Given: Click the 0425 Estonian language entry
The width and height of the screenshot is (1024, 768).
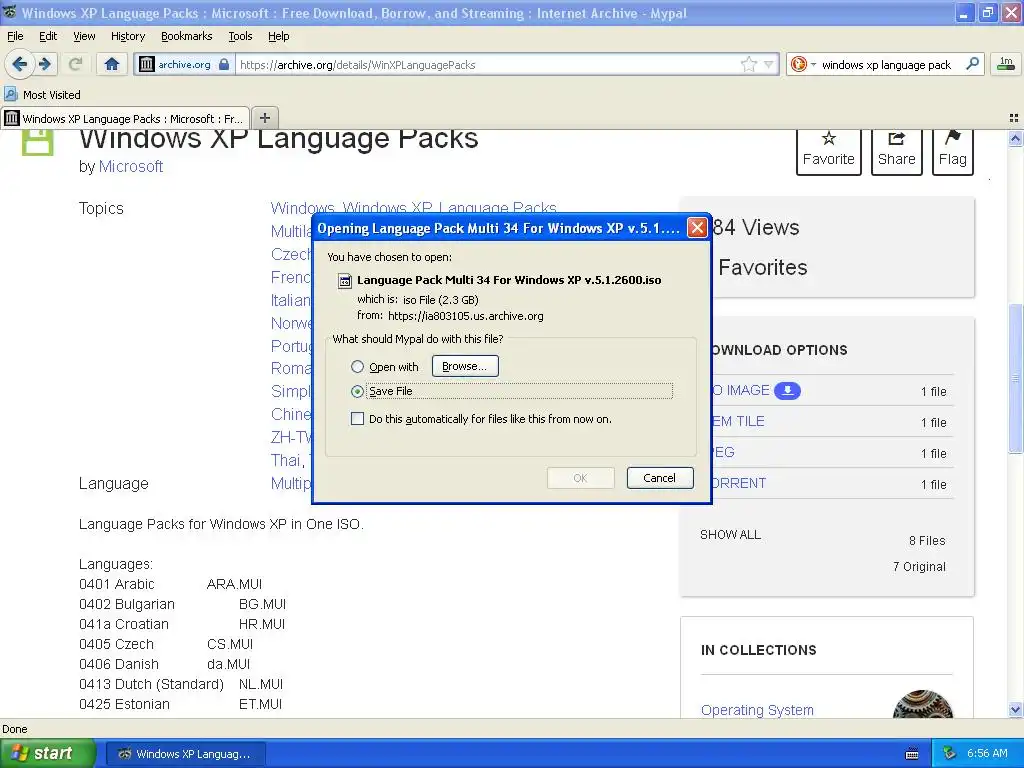Looking at the screenshot, I should 180,705.
